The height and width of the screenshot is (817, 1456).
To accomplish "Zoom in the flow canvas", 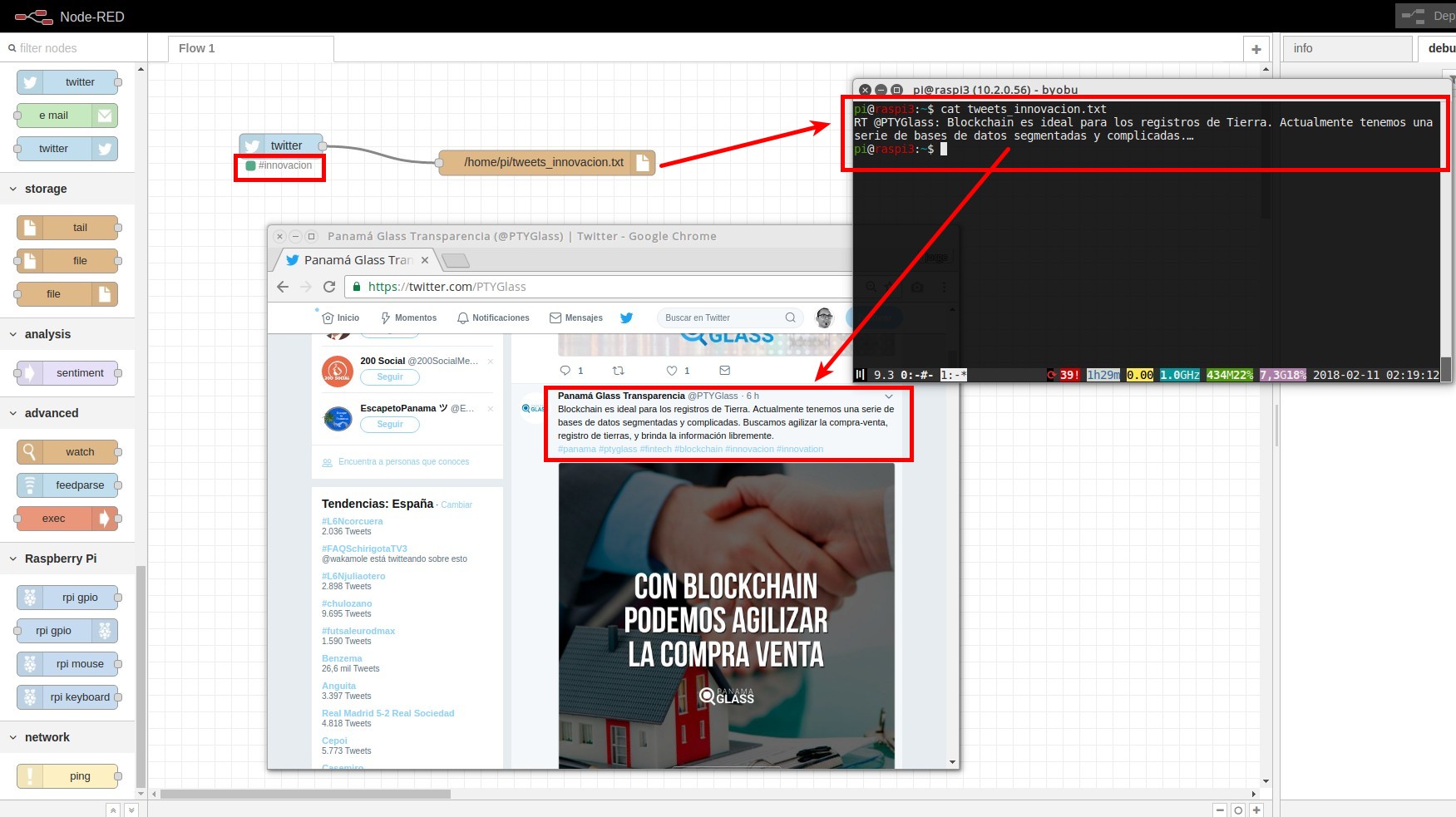I will tap(1256, 810).
